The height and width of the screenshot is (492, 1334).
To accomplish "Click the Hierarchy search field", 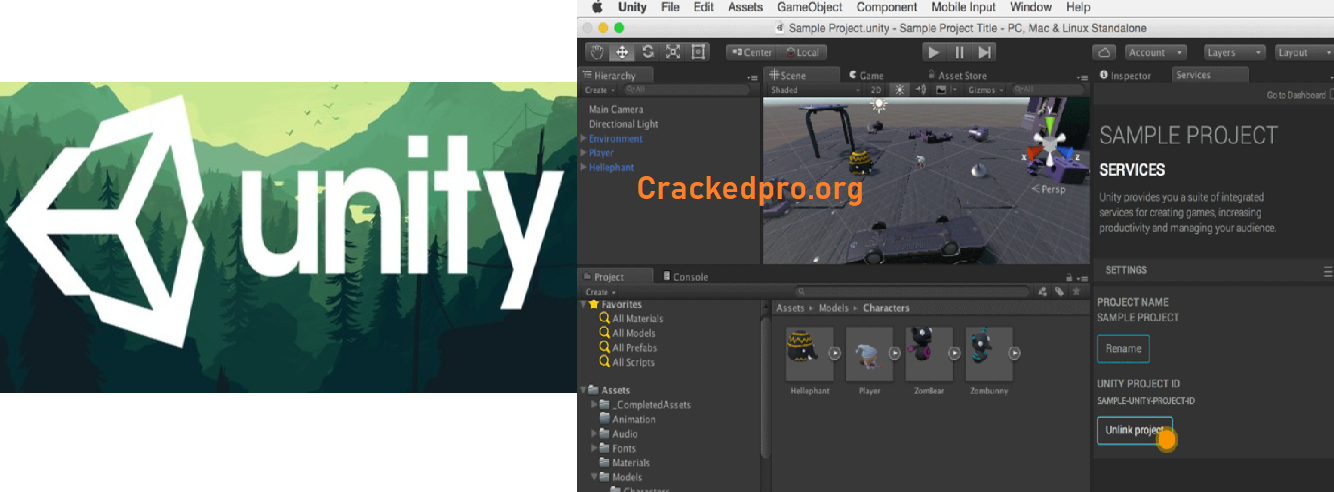I will [x=685, y=90].
